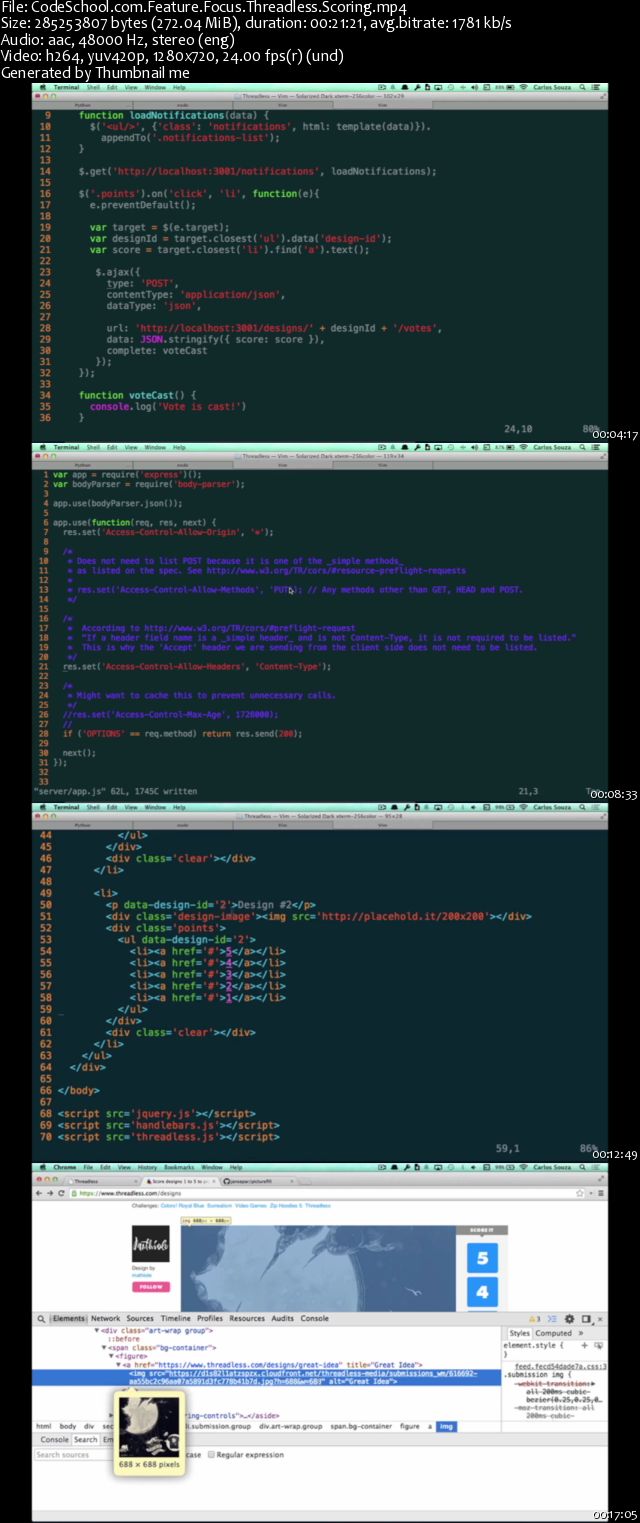Open the Resources tab in DevTools
Viewport: 640px width, 1523px height.
coord(247,1319)
